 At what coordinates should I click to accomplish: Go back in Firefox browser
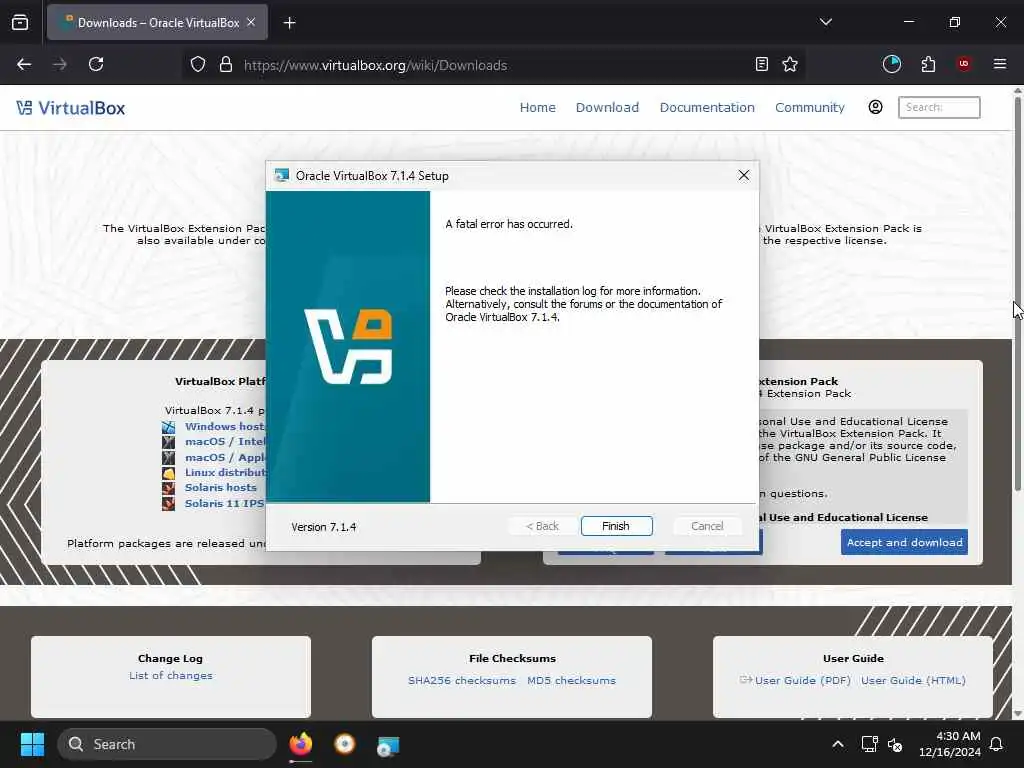point(24,64)
